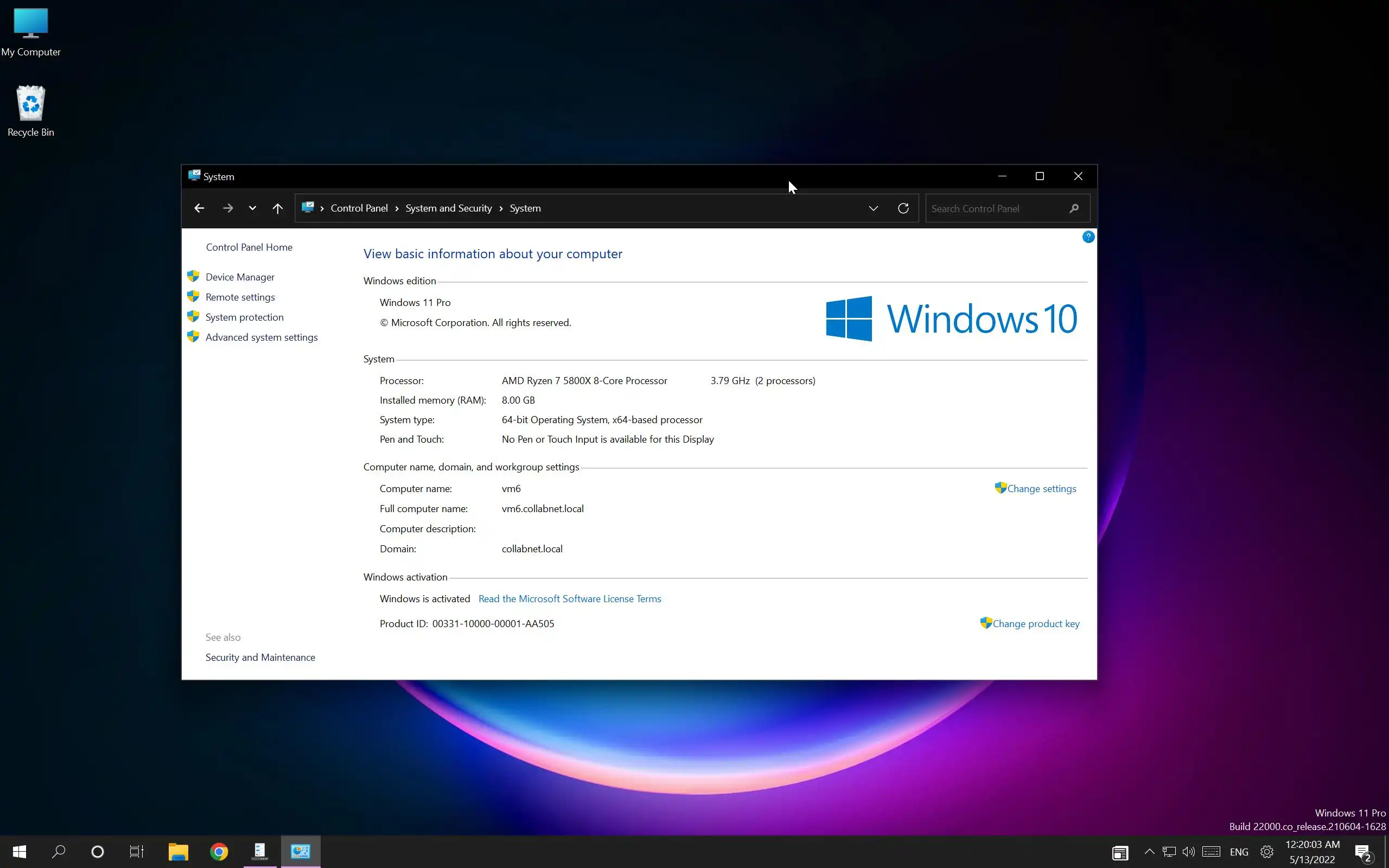Viewport: 1389px width, 868px height.
Task: Click the taskbar search magnifier icon
Action: click(59, 851)
